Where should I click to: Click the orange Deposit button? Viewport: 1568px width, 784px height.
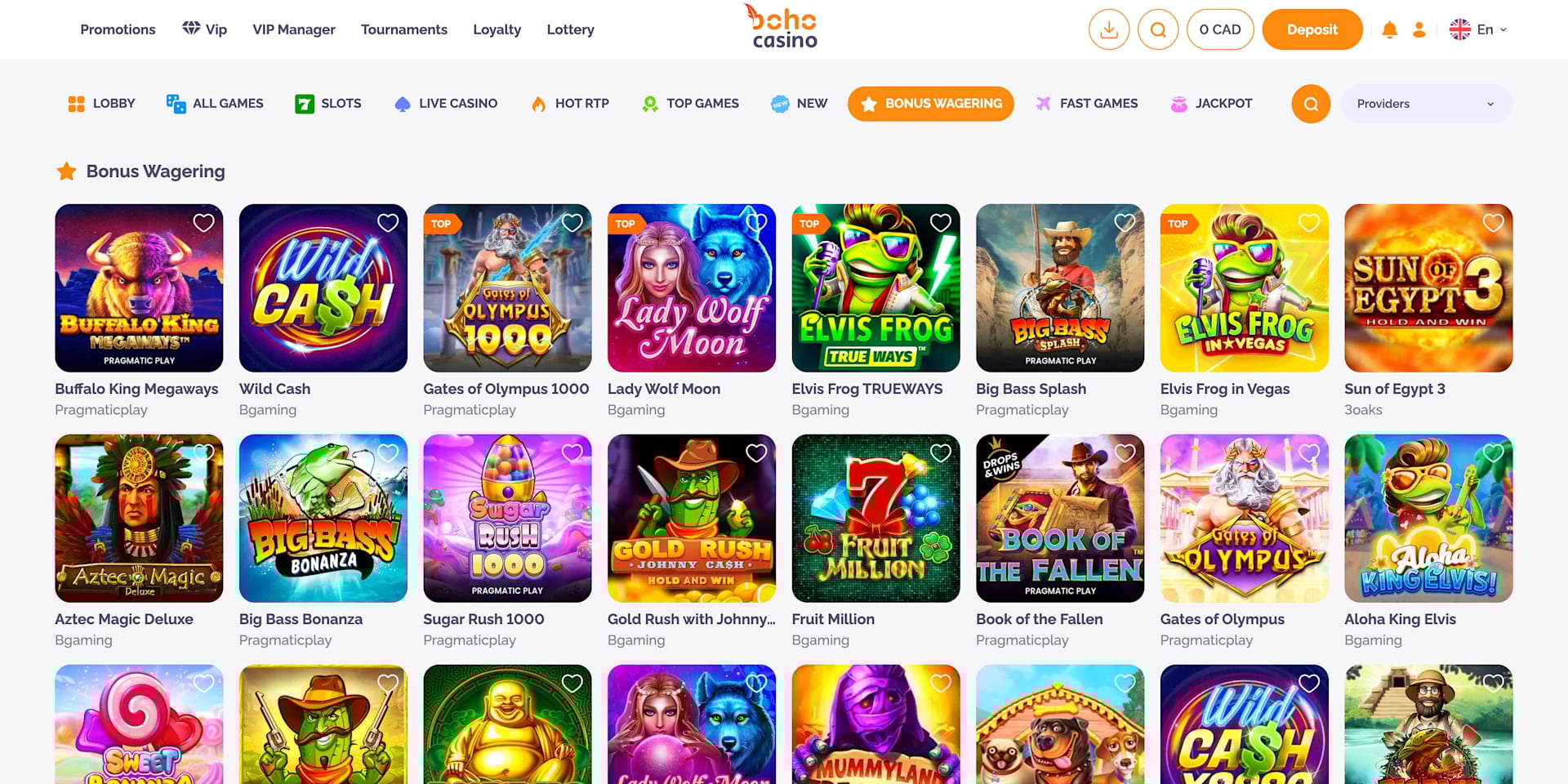point(1312,29)
